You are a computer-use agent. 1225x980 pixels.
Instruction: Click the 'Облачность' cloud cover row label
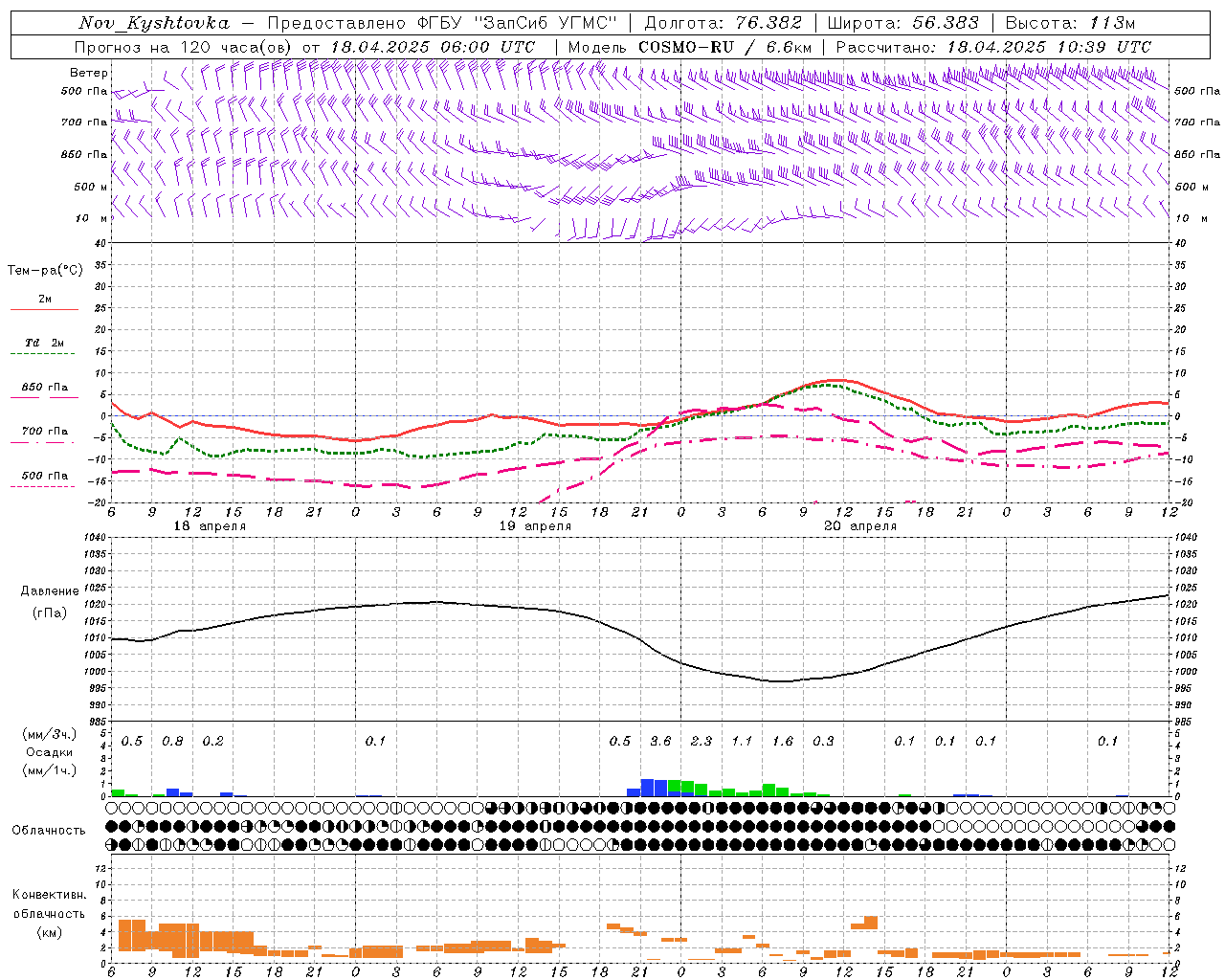49,830
